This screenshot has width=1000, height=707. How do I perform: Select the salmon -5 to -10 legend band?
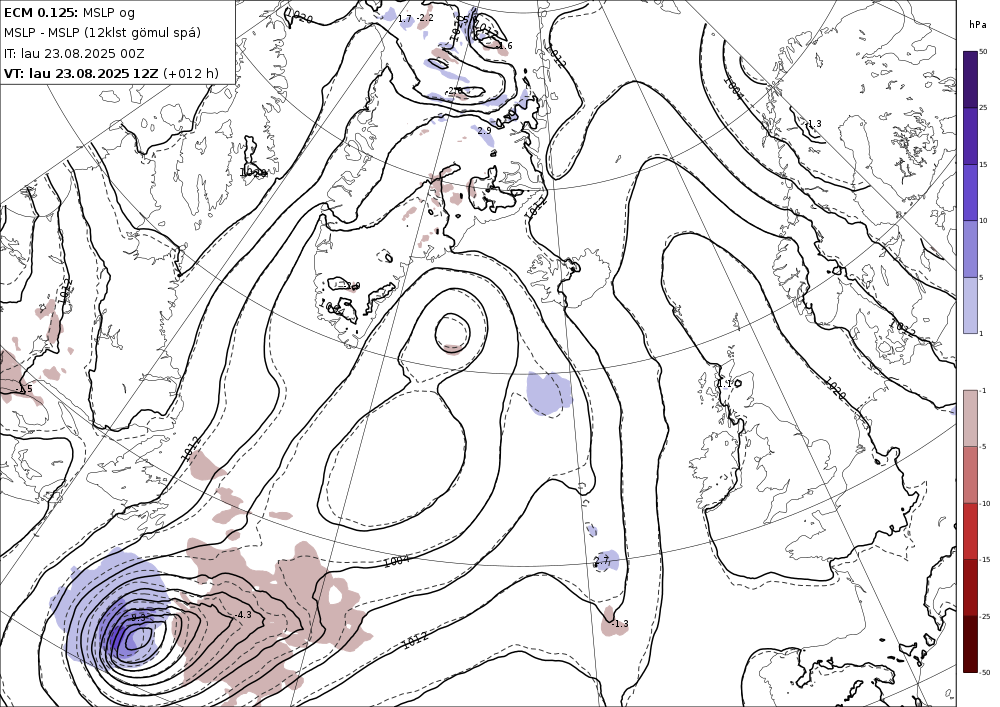coord(970,474)
